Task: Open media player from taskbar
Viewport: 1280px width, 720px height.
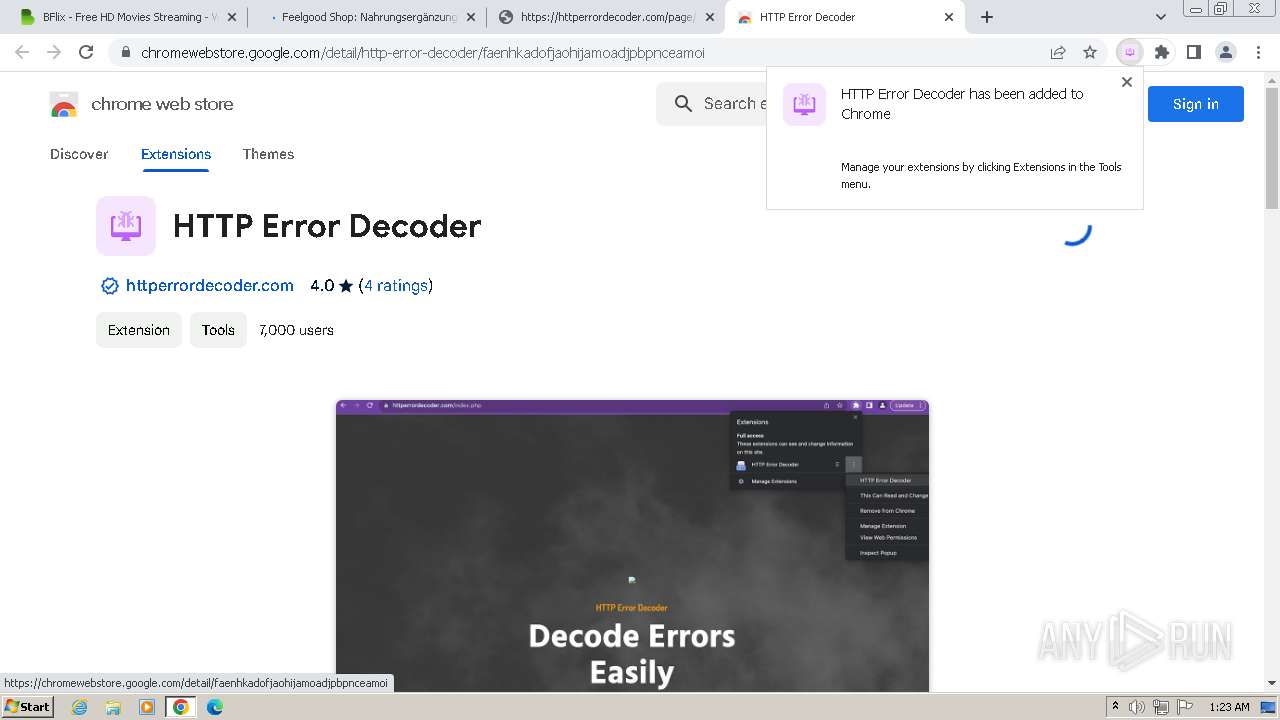Action: [147, 707]
